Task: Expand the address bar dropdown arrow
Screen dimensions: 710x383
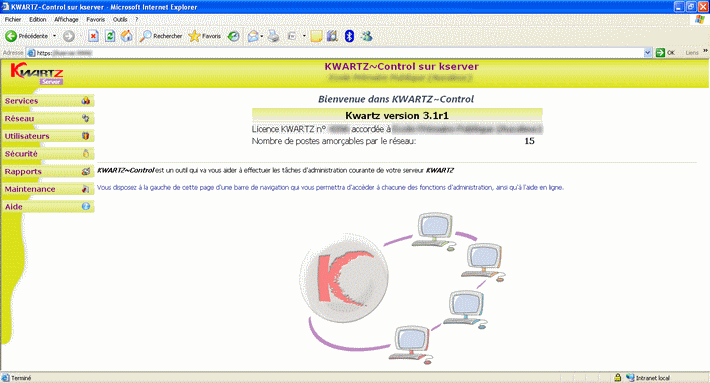Action: (648, 53)
